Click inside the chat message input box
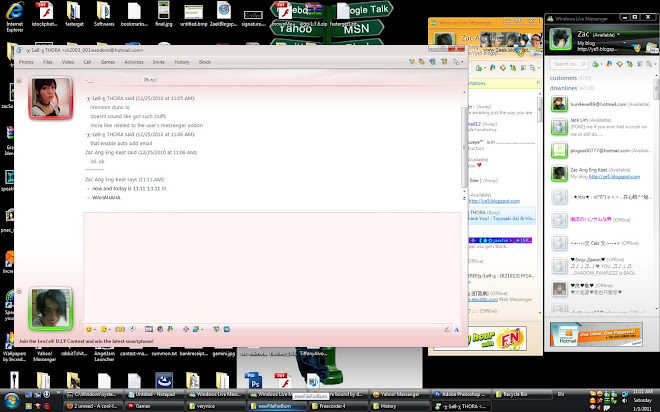 272,267
